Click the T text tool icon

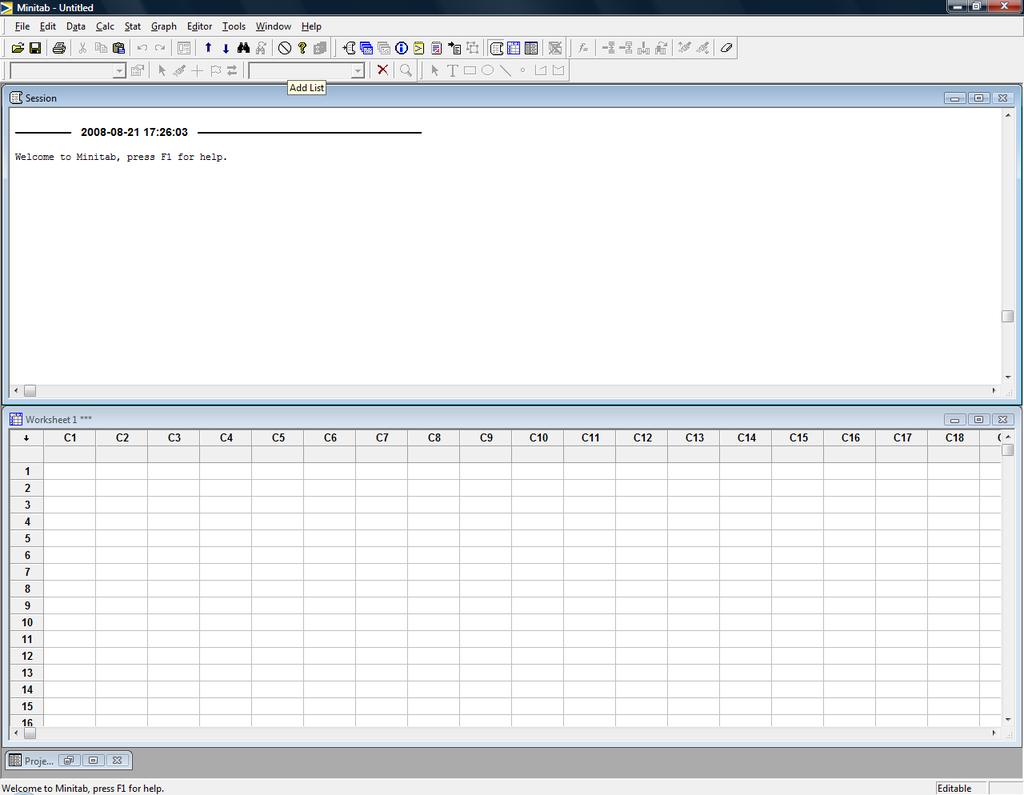coord(452,70)
